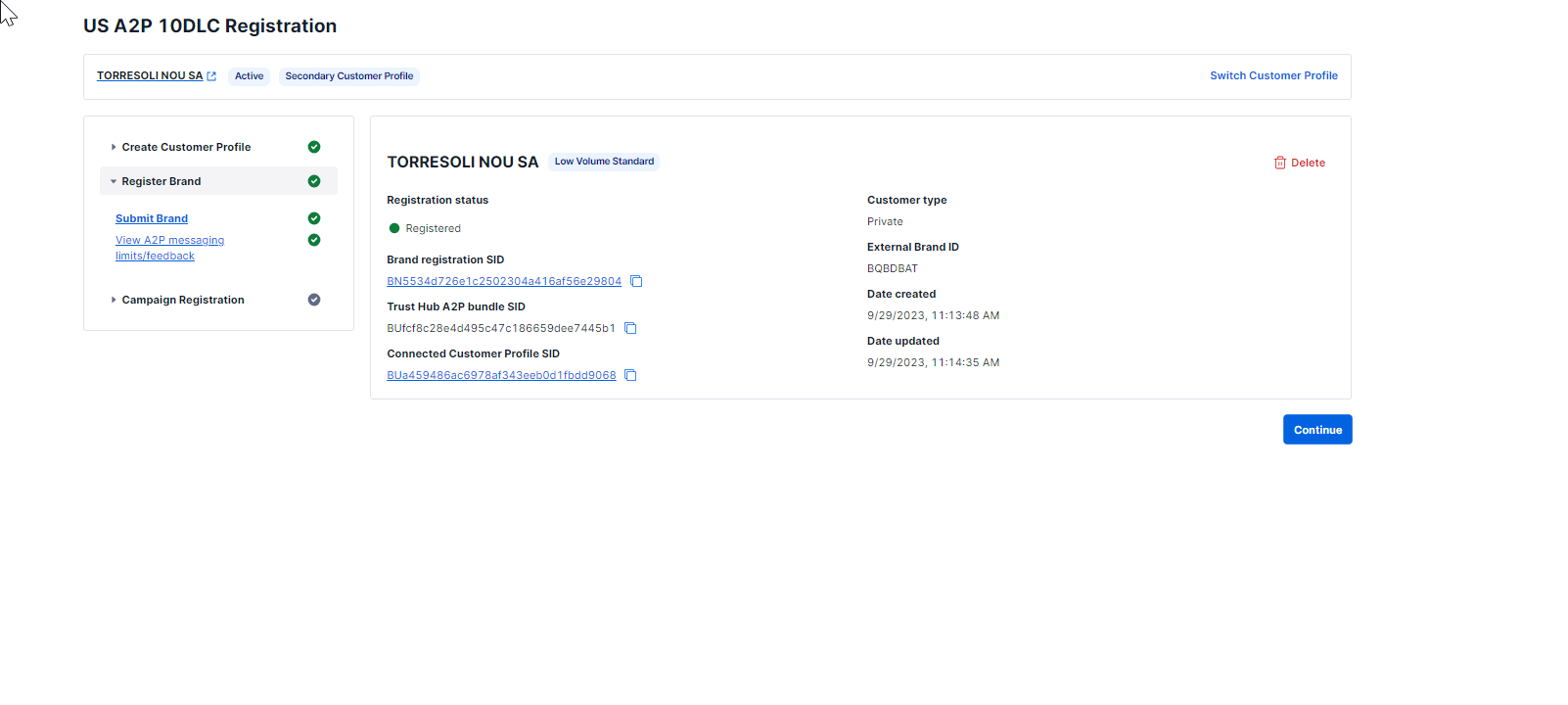1568x705 pixels.
Task: Click copy icon next to Brand registration SID
Action: coord(636,282)
